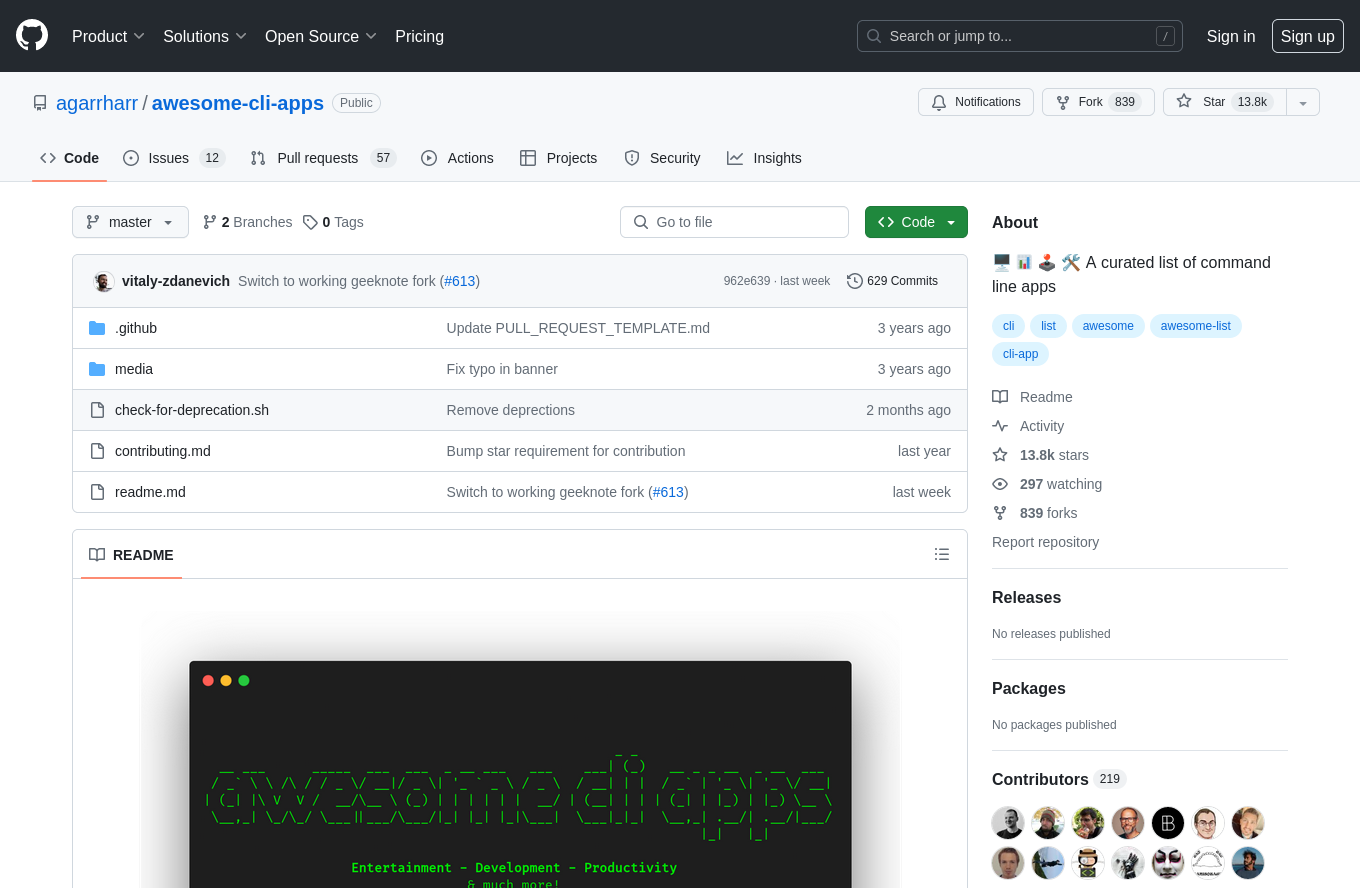
Task: Open commit link #613 in latest commit
Action: tap(460, 281)
